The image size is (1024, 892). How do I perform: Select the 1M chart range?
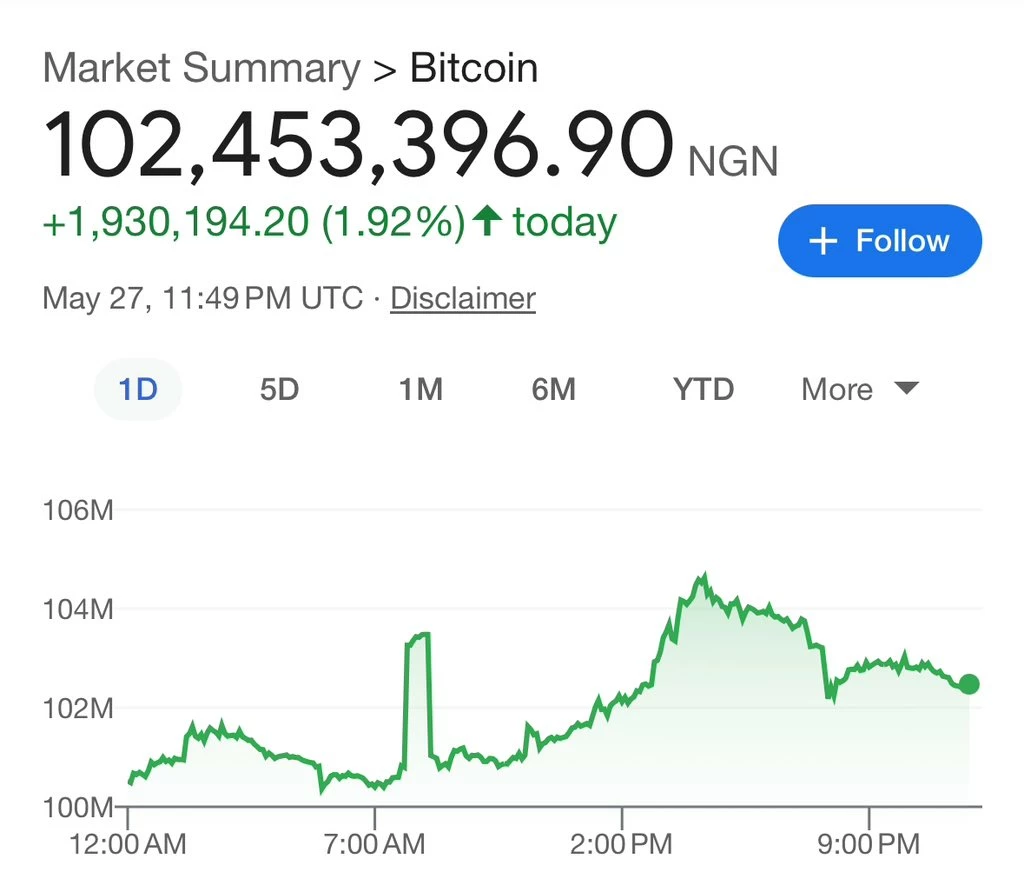[421, 389]
